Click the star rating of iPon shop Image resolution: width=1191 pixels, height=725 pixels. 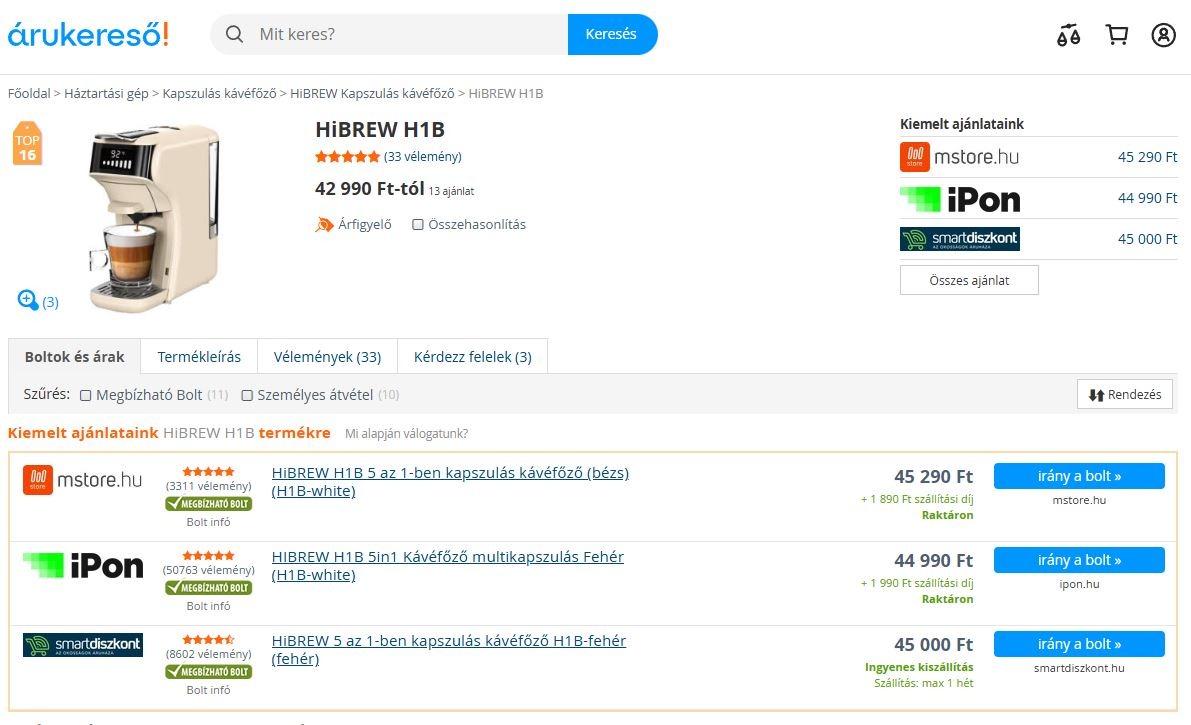click(208, 556)
